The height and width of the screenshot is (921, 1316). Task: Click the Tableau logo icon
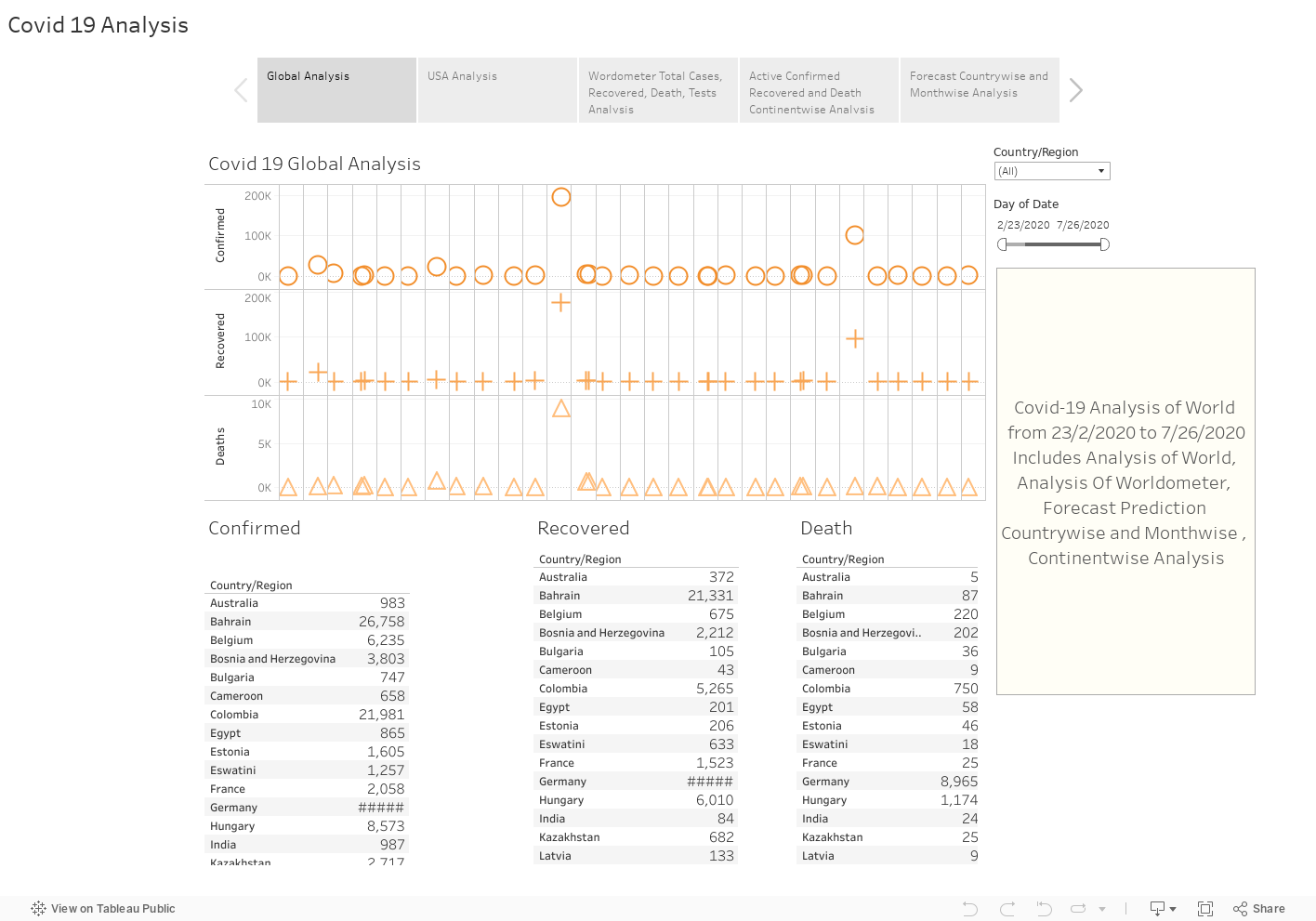click(x=38, y=909)
